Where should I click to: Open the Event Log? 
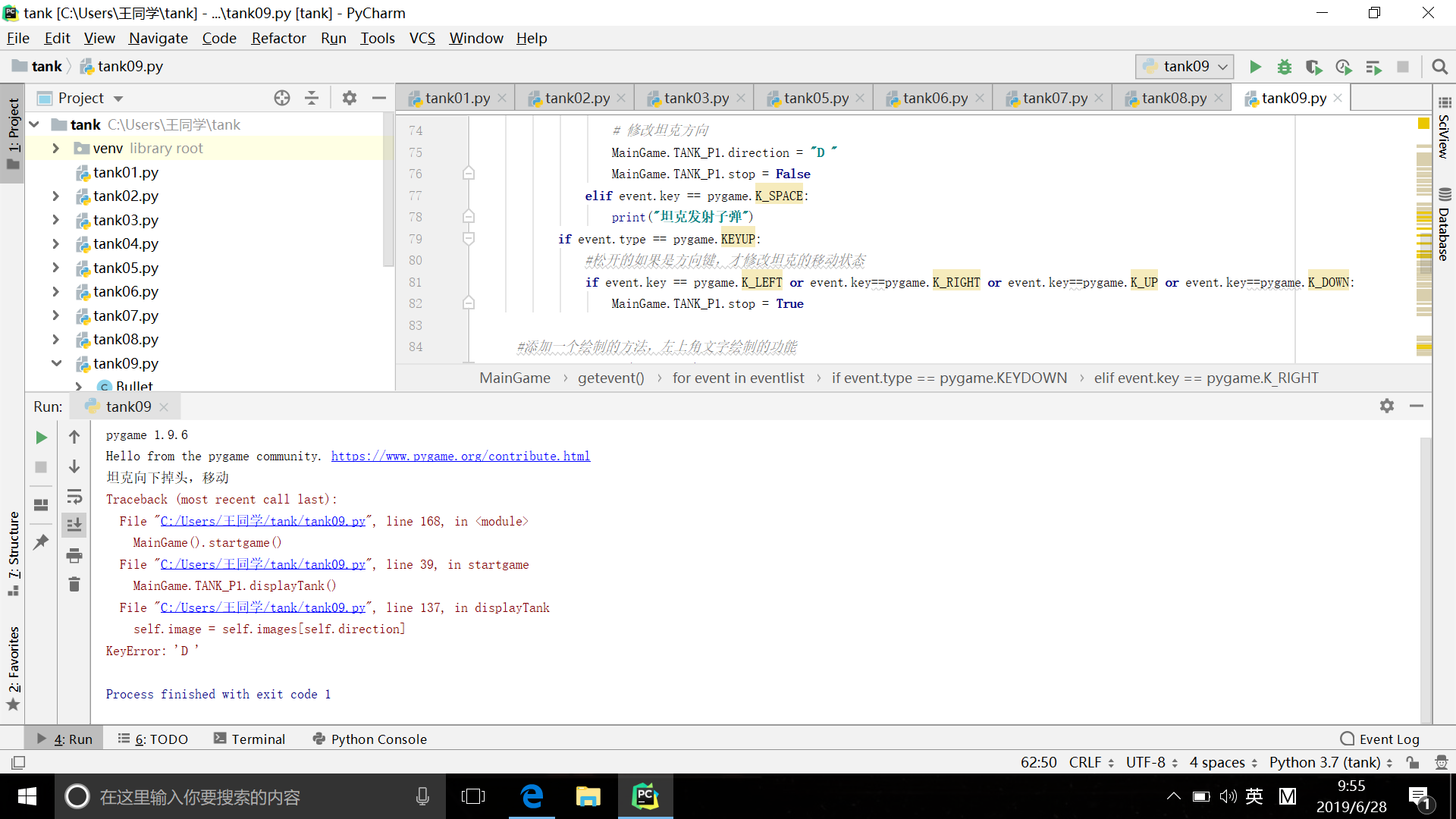[x=1380, y=739]
